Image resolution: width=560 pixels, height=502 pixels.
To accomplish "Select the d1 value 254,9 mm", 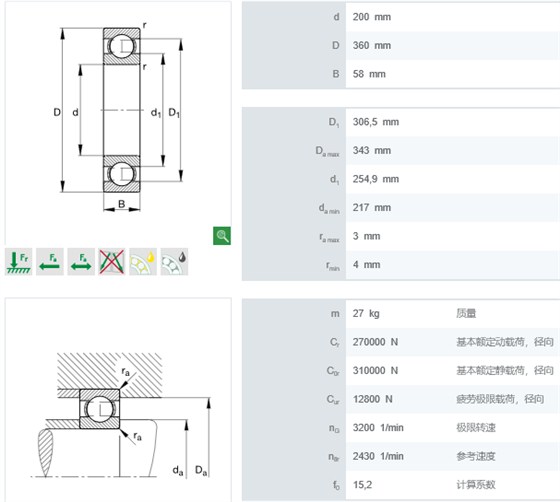I will pos(376,179).
